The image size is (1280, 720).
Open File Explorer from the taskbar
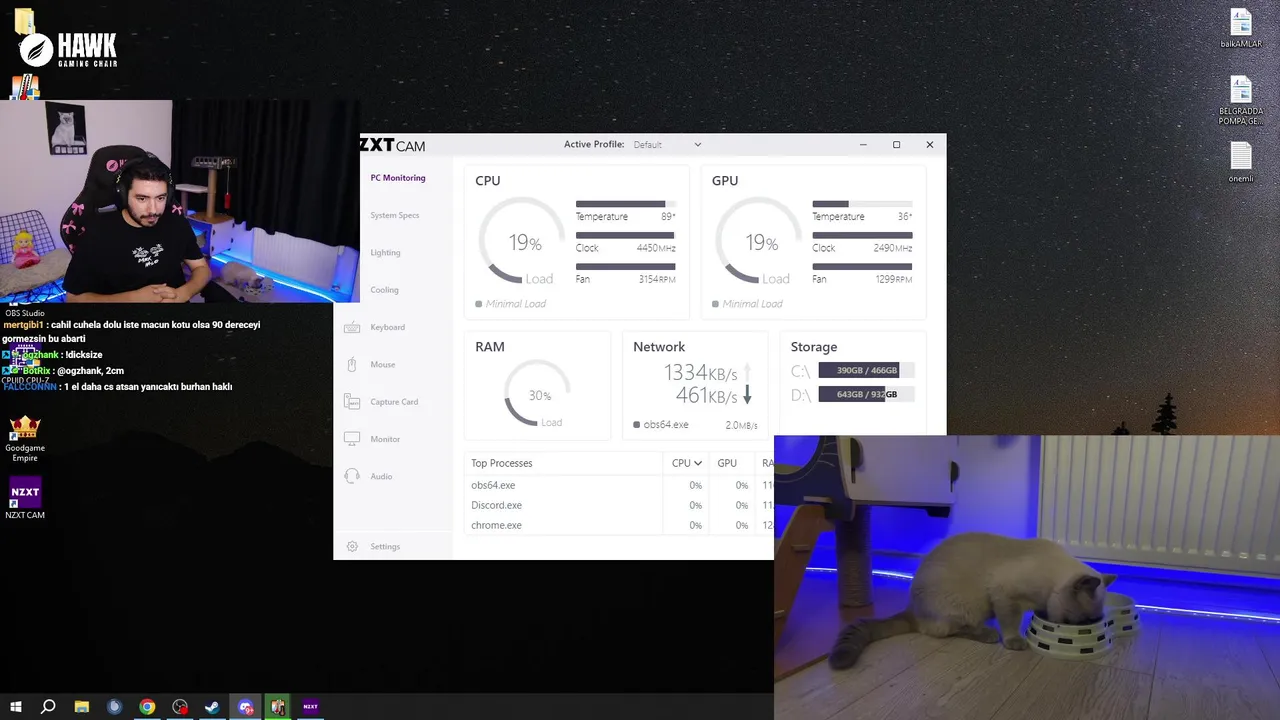(82, 707)
